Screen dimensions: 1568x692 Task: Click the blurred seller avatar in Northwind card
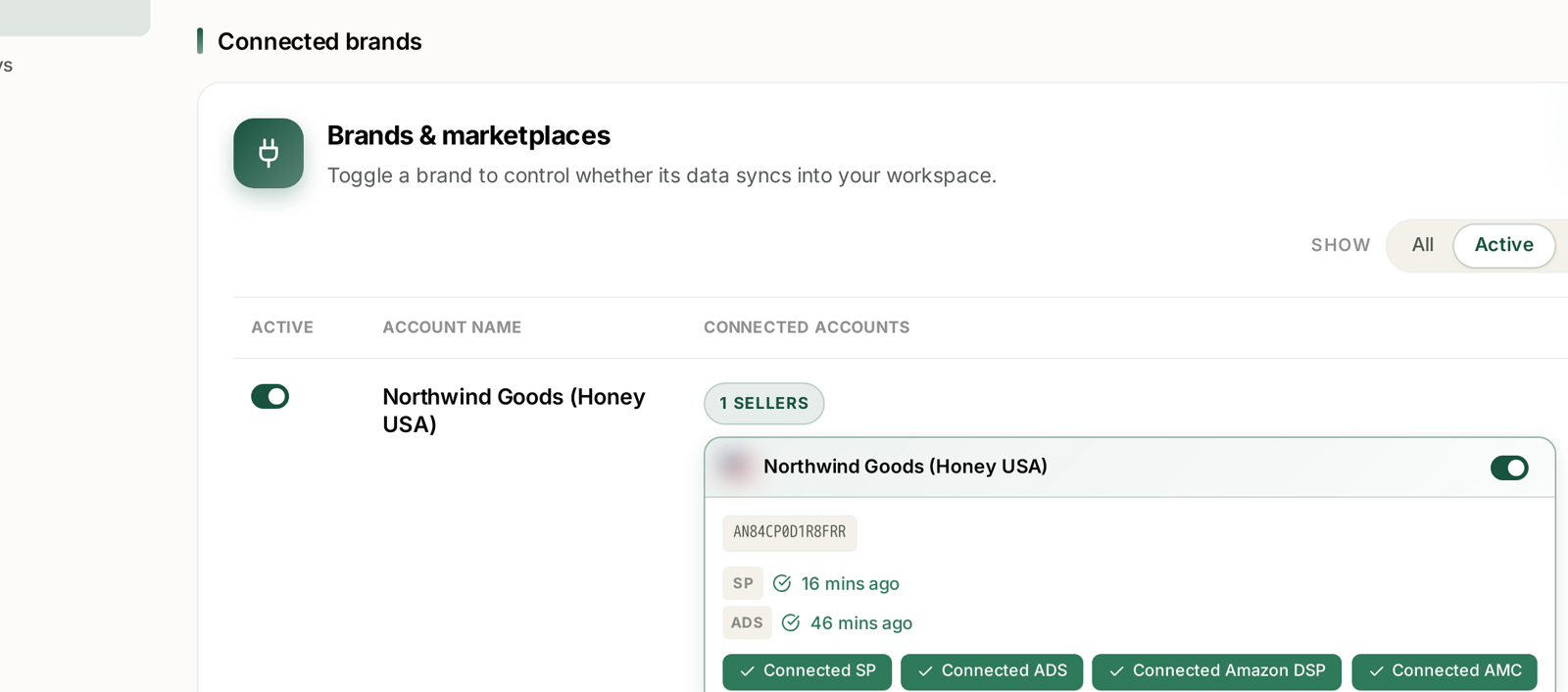[x=735, y=467]
